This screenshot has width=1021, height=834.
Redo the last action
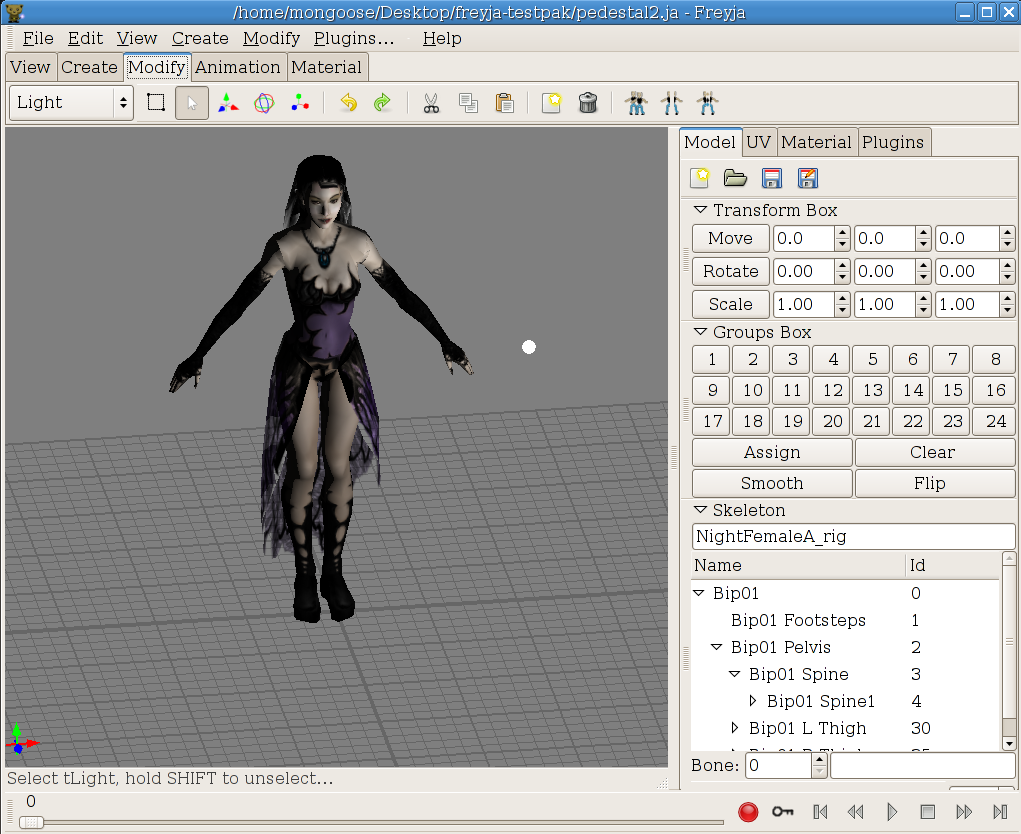point(383,103)
